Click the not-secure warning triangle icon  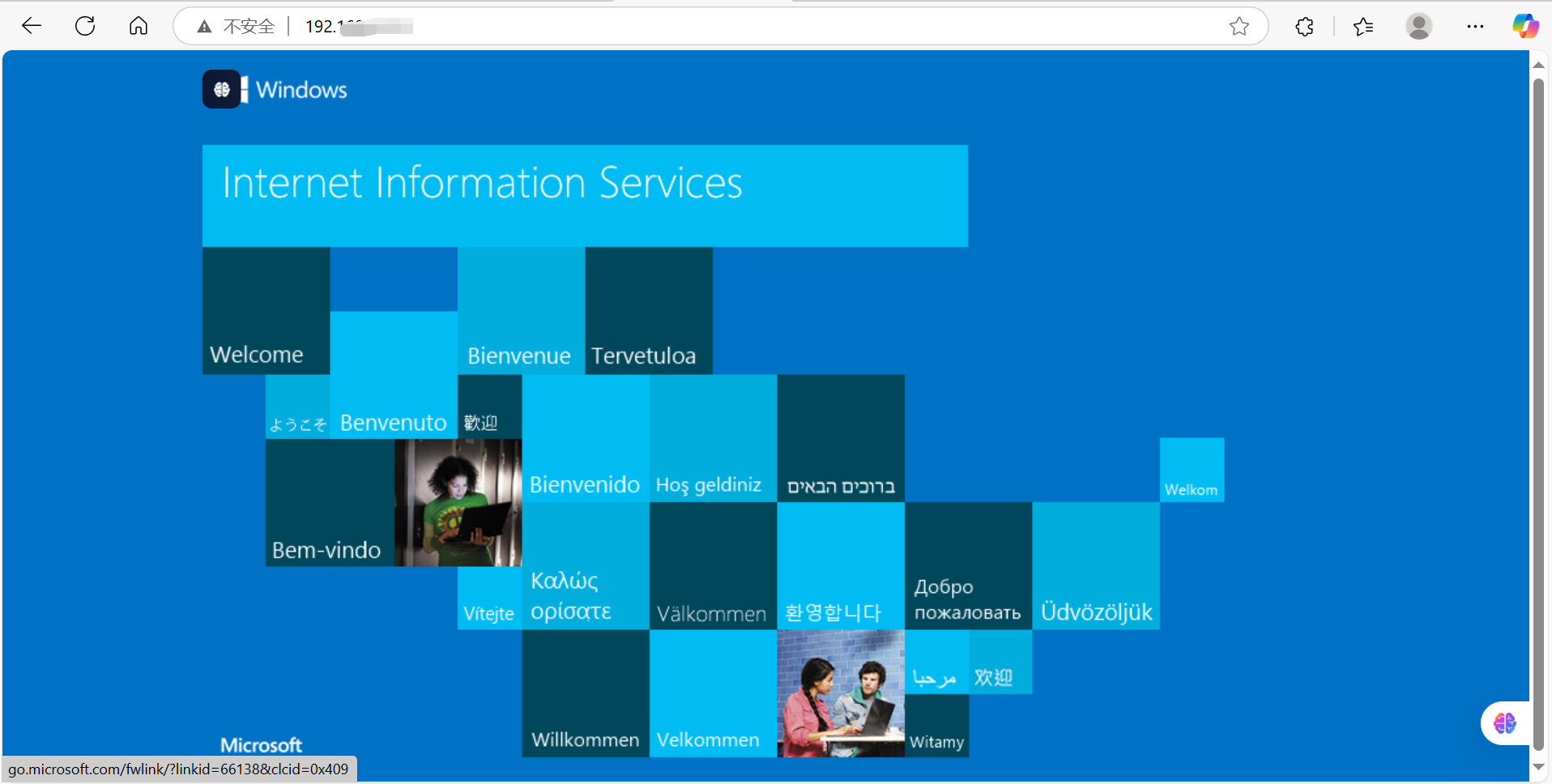[x=204, y=27]
